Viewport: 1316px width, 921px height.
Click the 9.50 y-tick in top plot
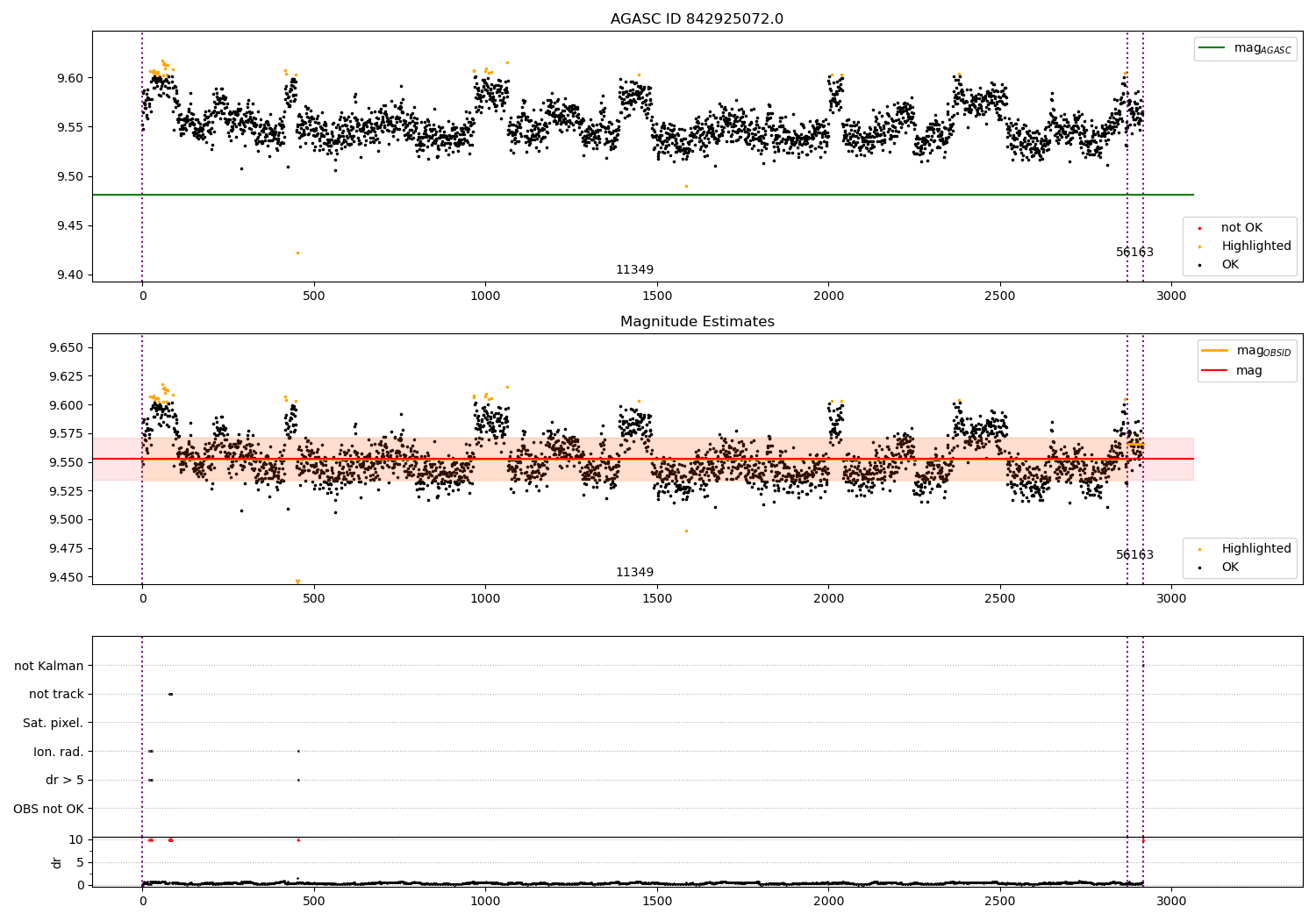point(68,177)
